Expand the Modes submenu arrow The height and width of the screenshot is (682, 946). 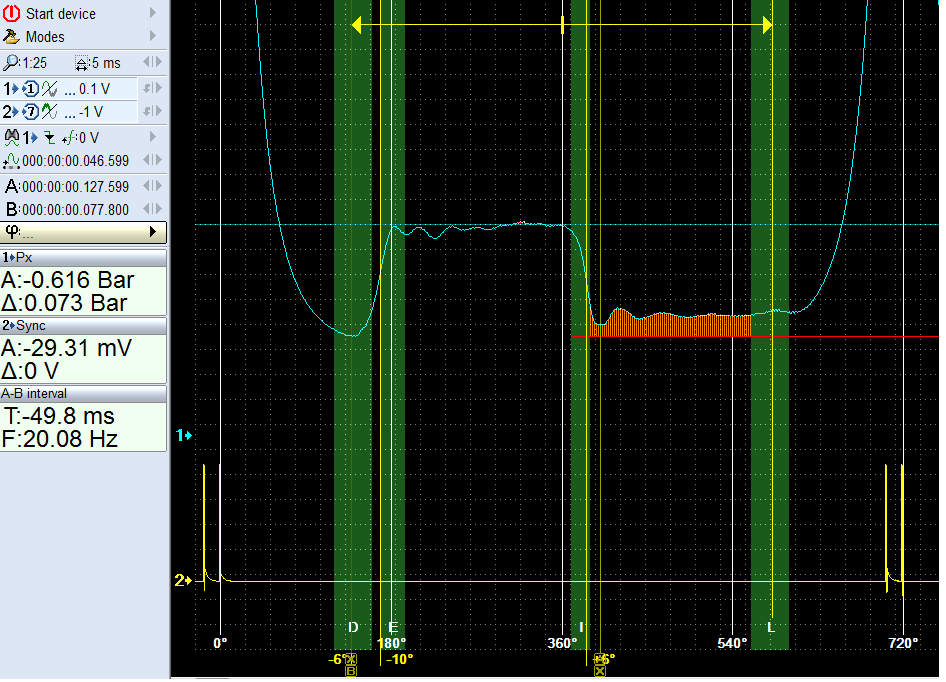(x=153, y=36)
